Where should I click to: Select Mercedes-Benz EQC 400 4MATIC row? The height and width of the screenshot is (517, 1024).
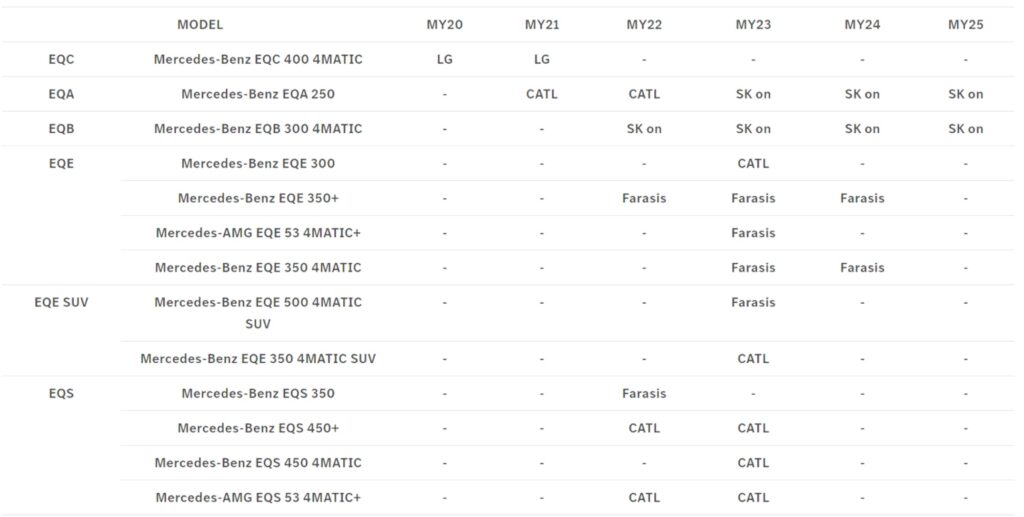(x=509, y=59)
